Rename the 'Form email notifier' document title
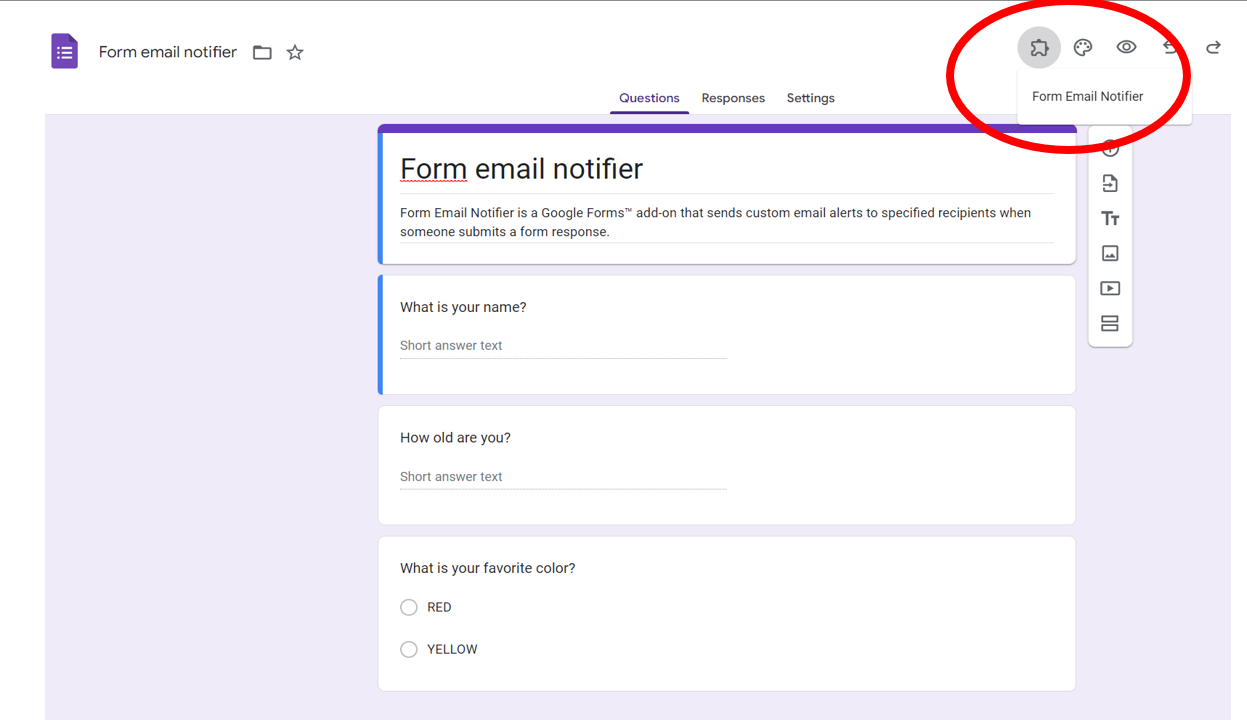The height and width of the screenshot is (720, 1247). click(168, 52)
